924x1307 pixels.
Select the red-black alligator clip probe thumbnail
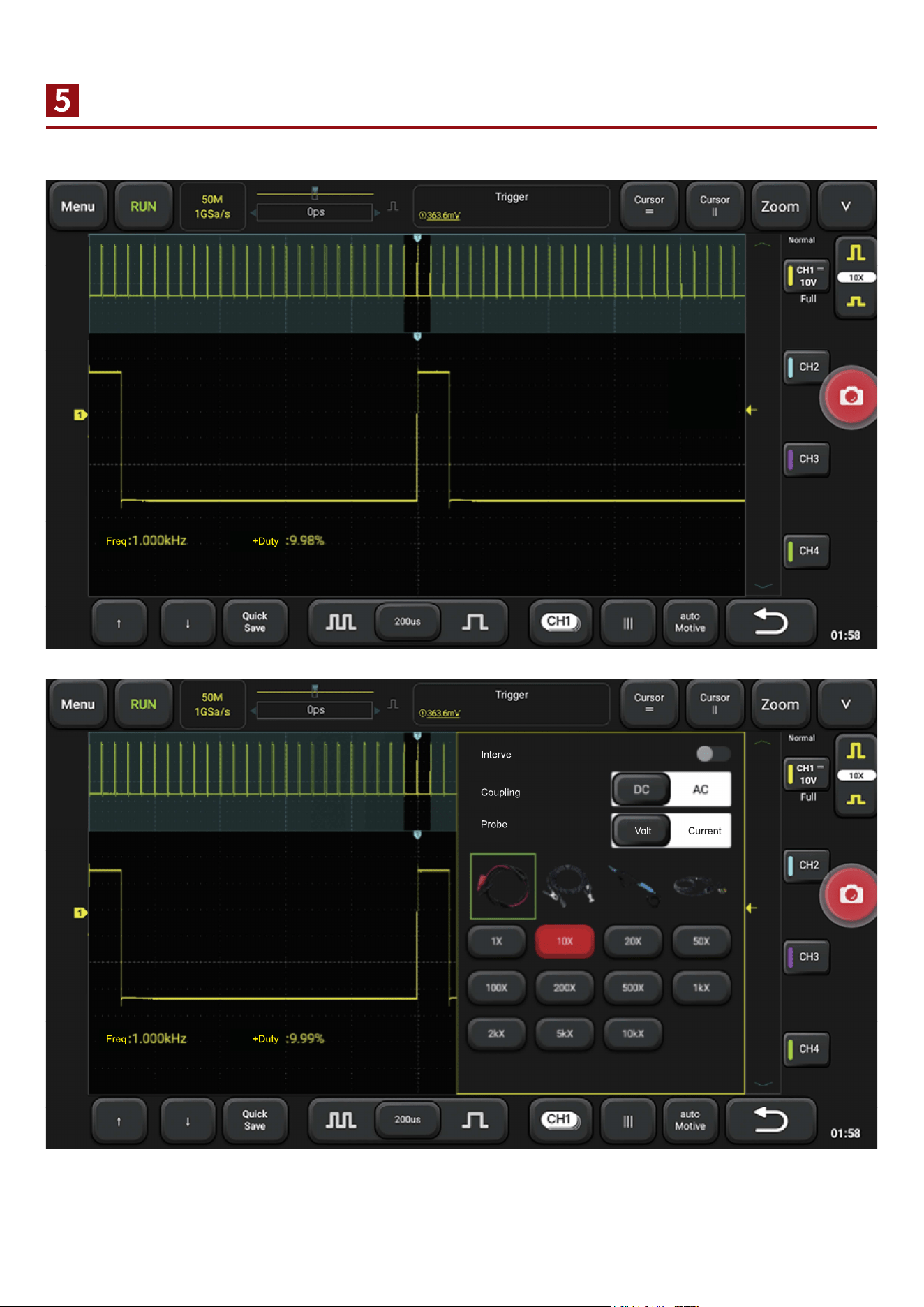click(x=503, y=886)
